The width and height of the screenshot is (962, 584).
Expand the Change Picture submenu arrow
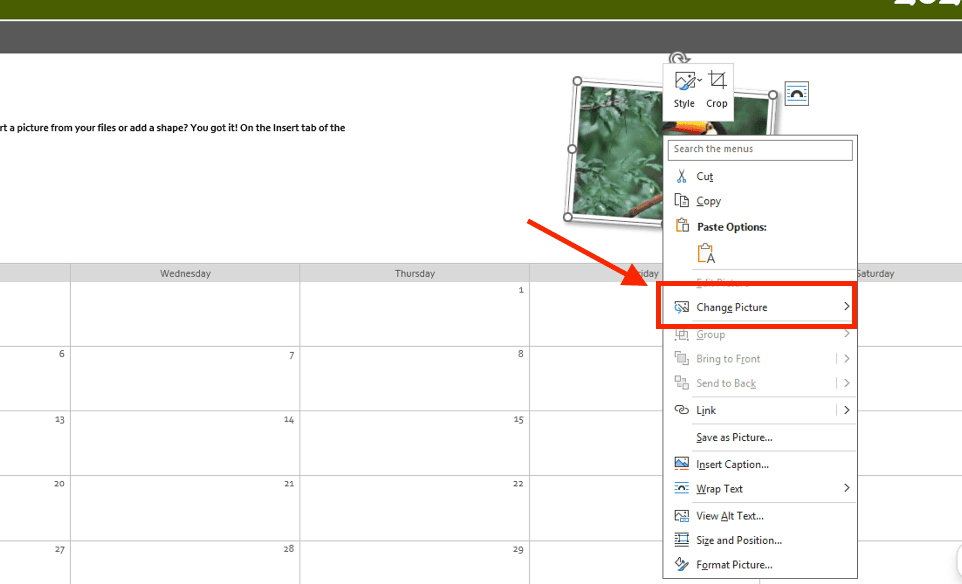pyautogui.click(x=847, y=306)
